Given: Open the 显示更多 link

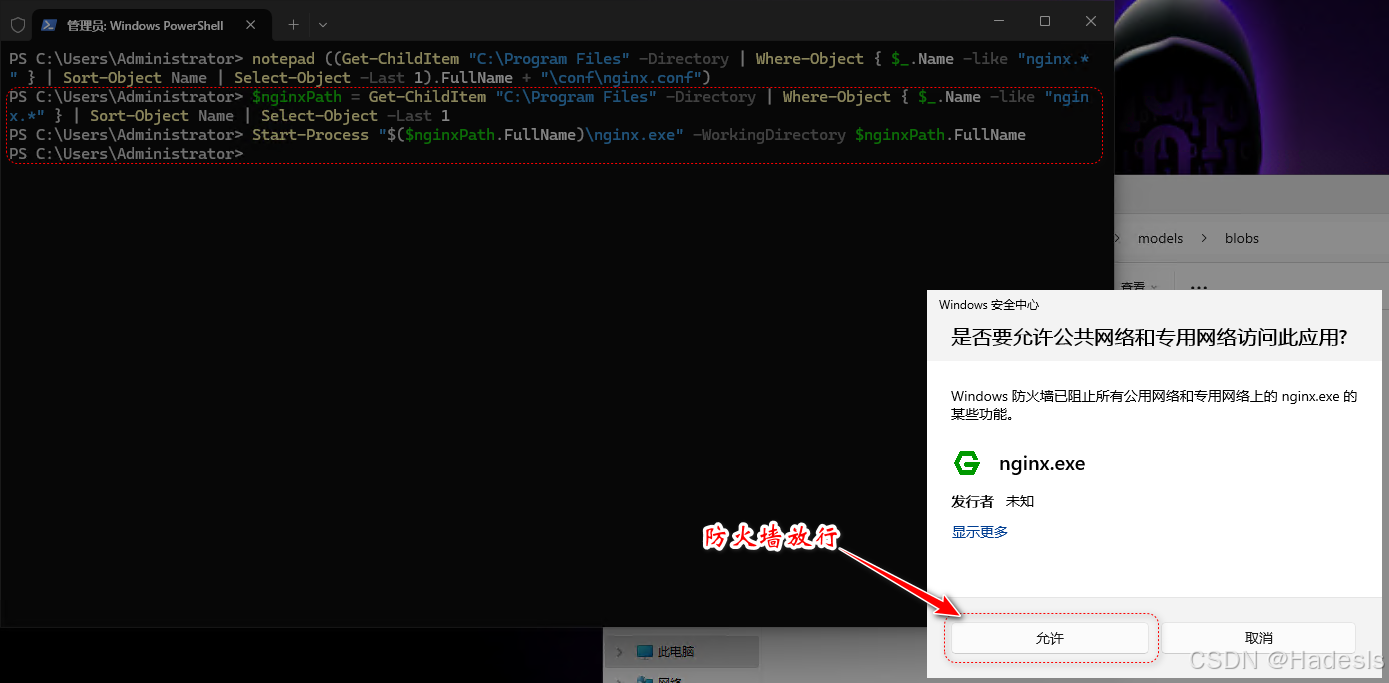Looking at the screenshot, I should click(979, 532).
